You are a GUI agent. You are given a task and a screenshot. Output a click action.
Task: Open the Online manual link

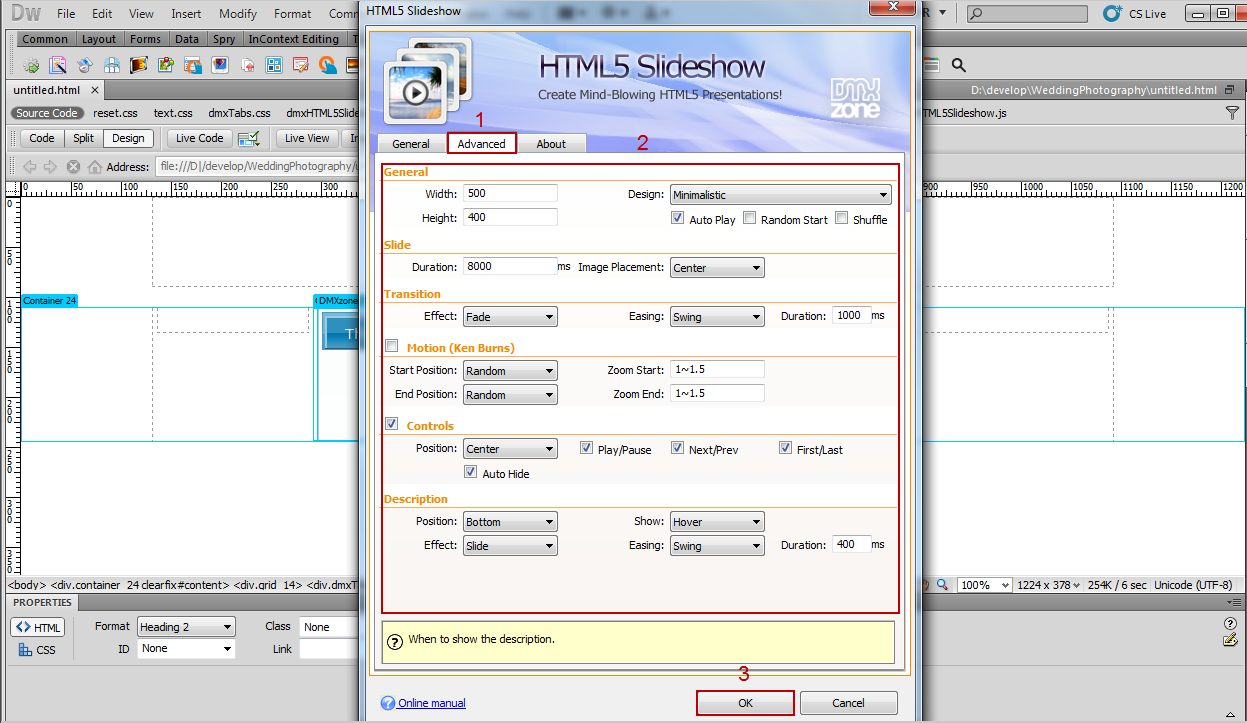tap(432, 703)
